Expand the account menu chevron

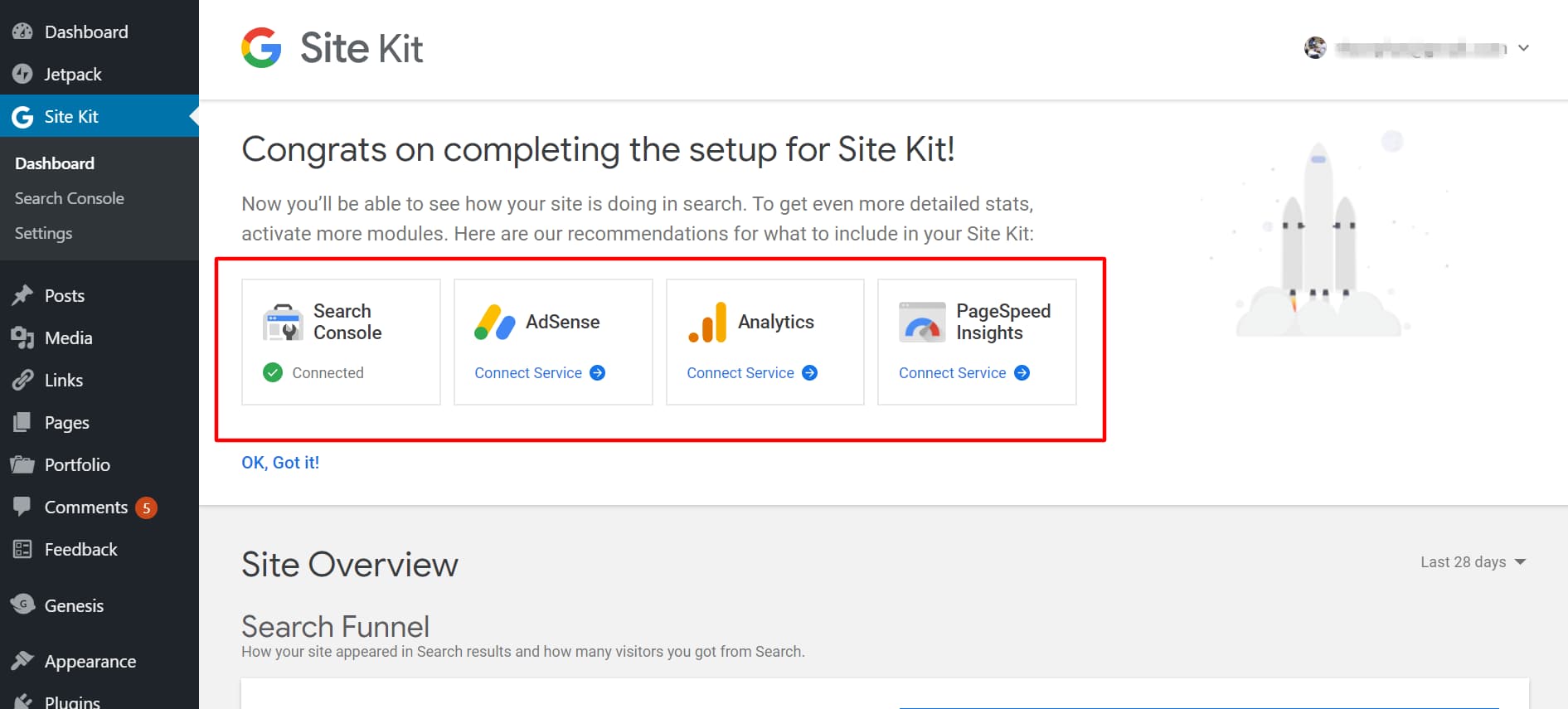1524,48
